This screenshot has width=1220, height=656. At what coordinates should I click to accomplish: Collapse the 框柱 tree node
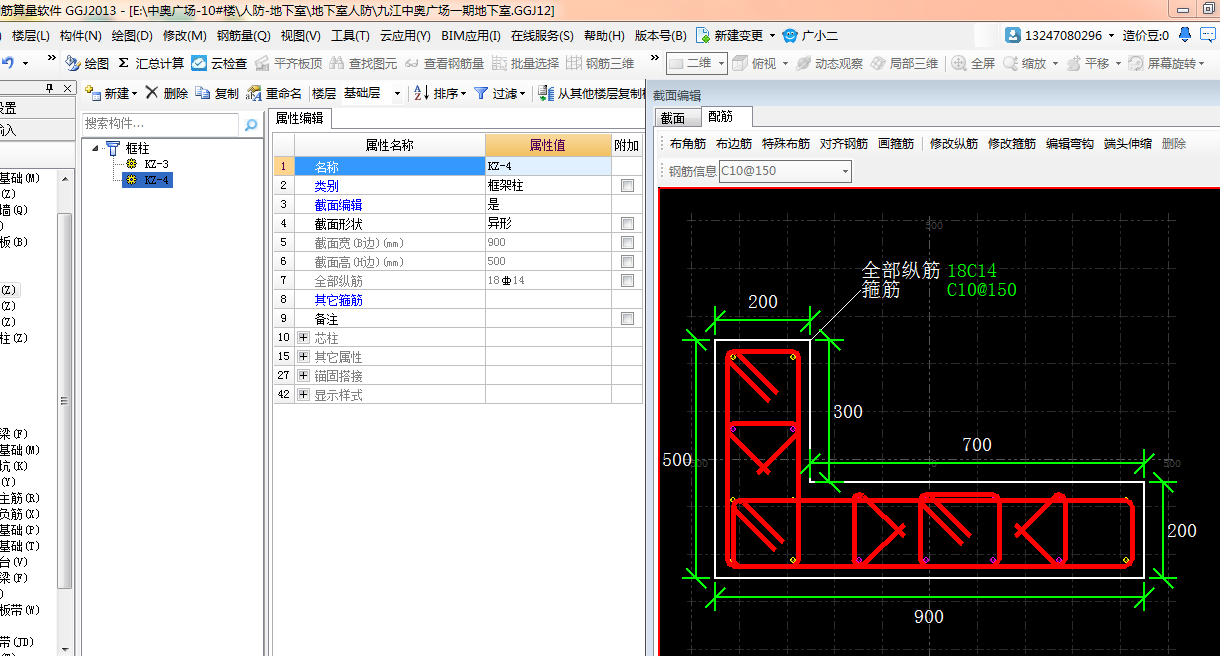(97, 148)
